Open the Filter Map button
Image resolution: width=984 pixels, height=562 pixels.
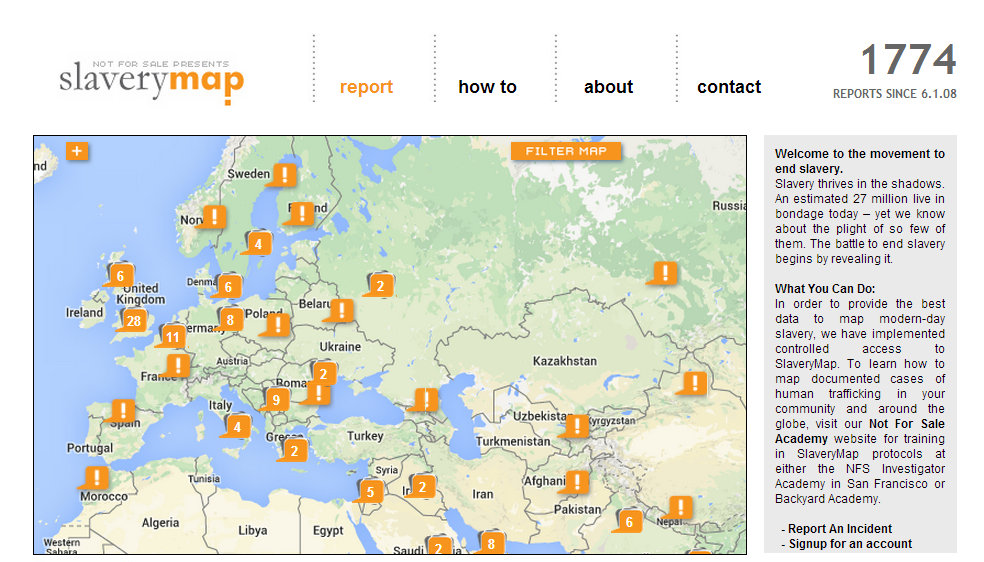[x=566, y=151]
